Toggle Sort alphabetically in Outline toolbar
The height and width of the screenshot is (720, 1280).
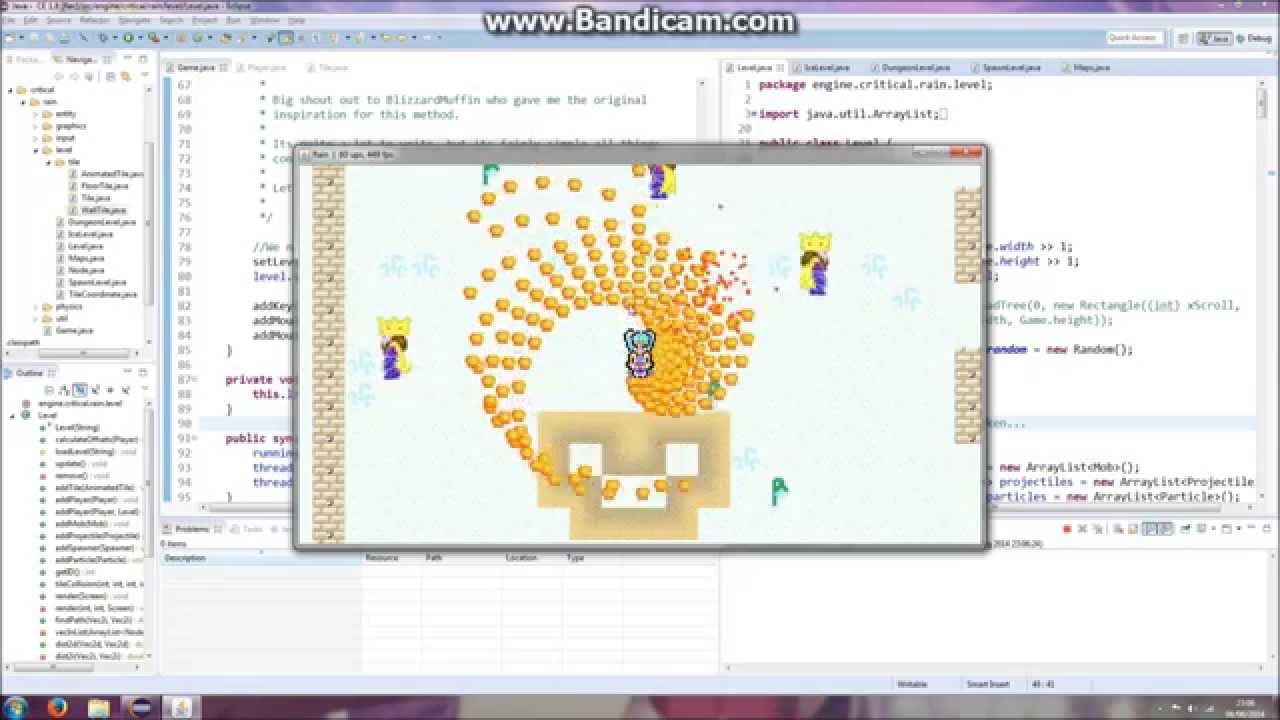tap(64, 389)
